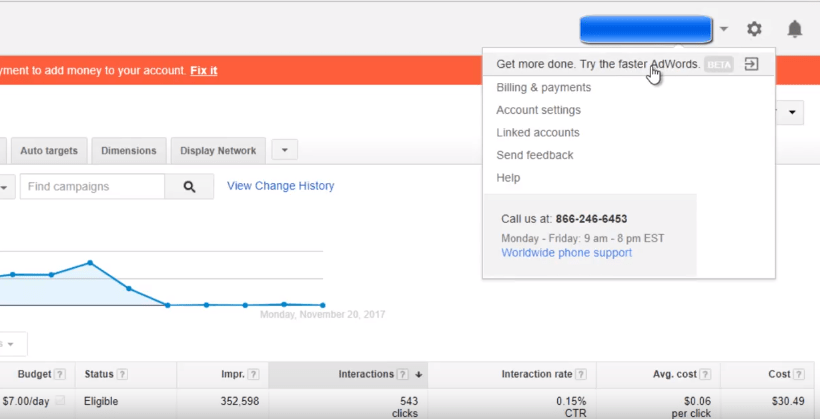Click the sort descending arrow on Interactions
This screenshot has height=419, width=820.
pyautogui.click(x=418, y=375)
